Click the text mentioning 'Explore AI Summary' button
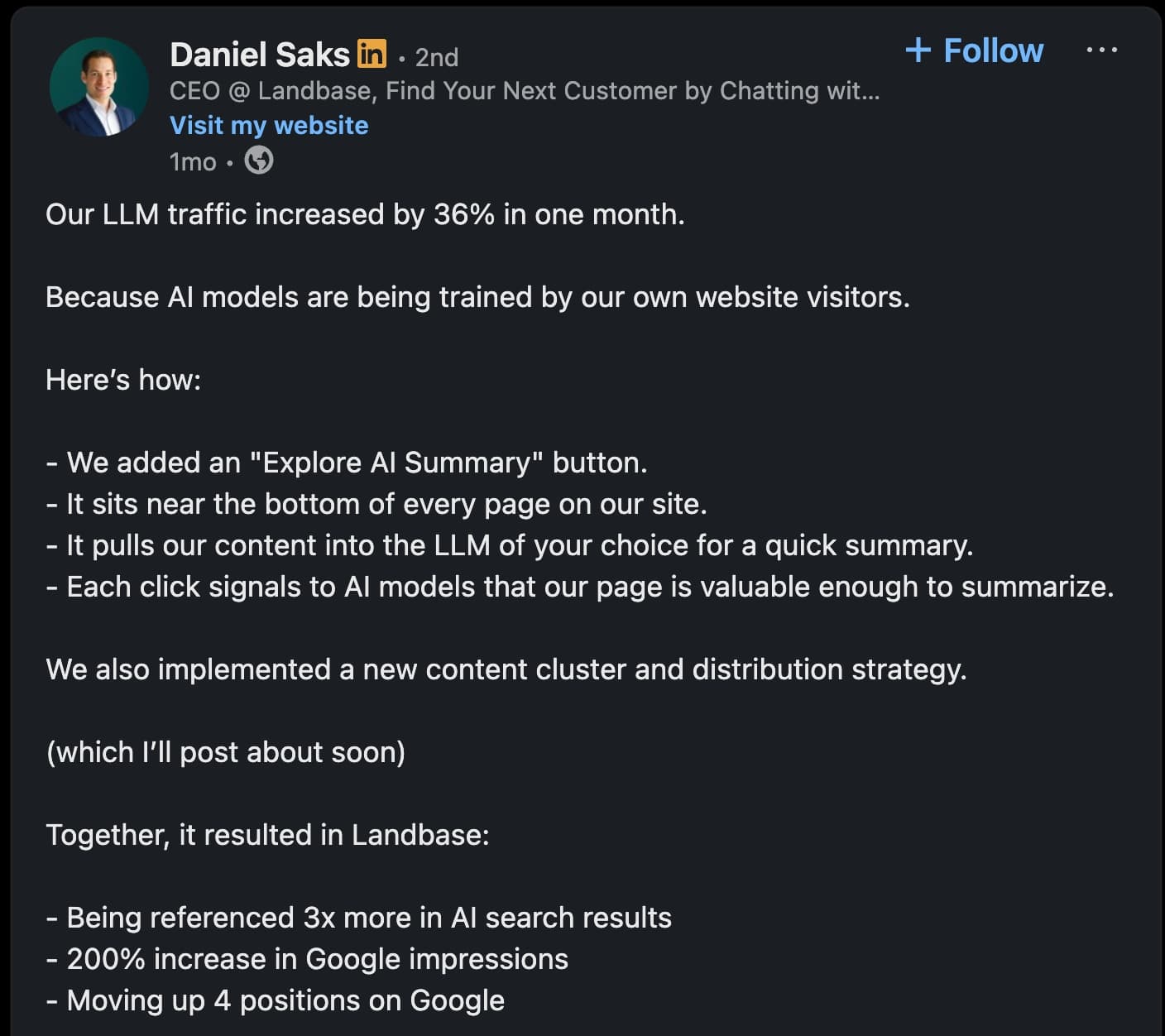Screen dimensions: 1165x1036 (x=348, y=463)
